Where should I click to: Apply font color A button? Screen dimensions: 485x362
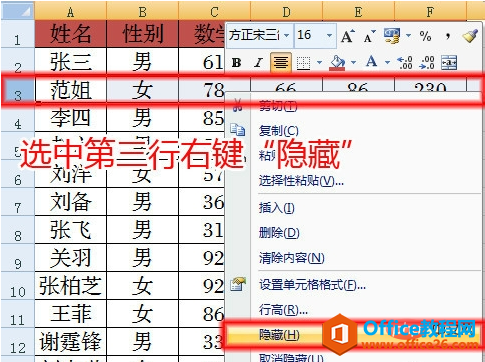tap(371, 62)
